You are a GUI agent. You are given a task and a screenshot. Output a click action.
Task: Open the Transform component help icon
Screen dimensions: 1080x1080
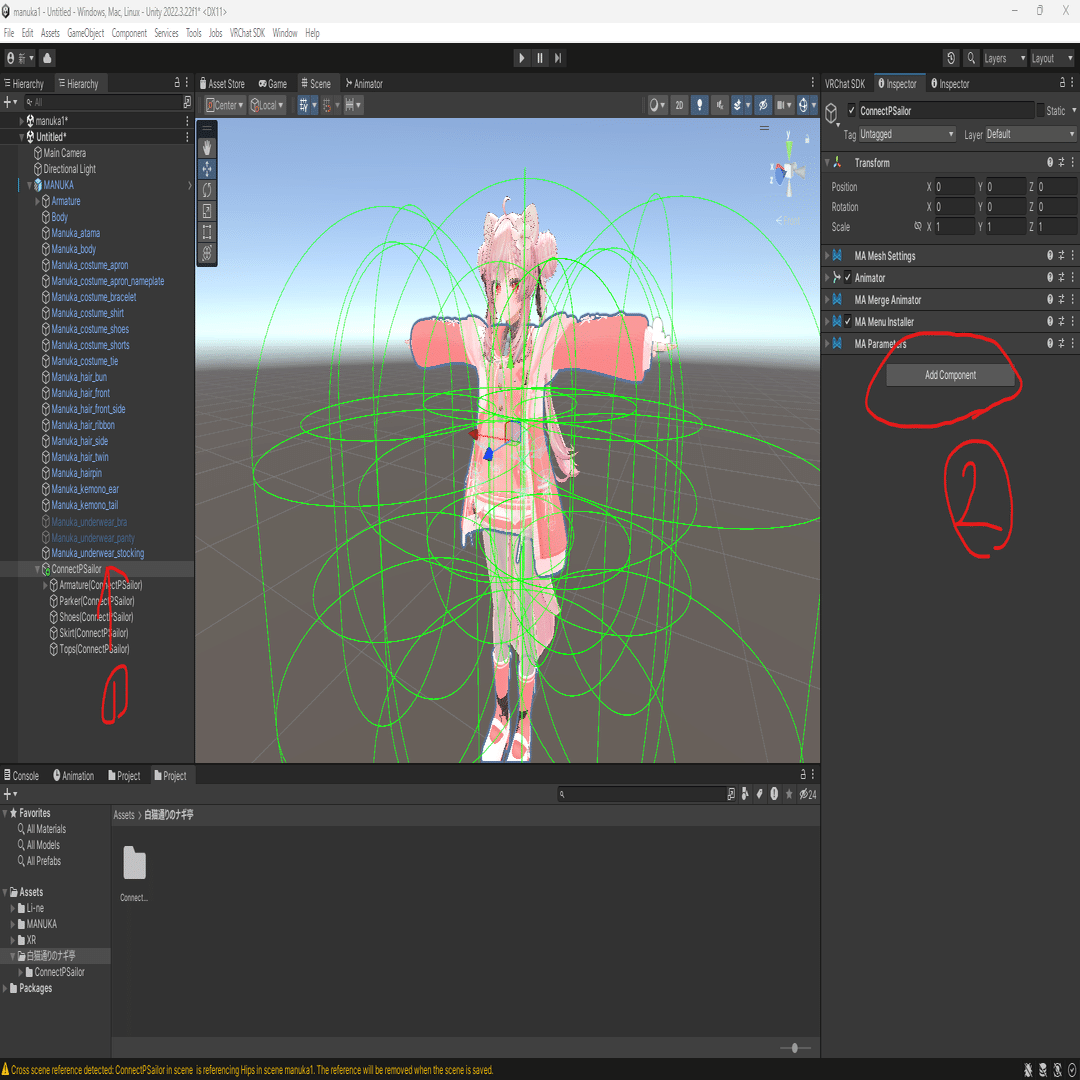point(1050,163)
